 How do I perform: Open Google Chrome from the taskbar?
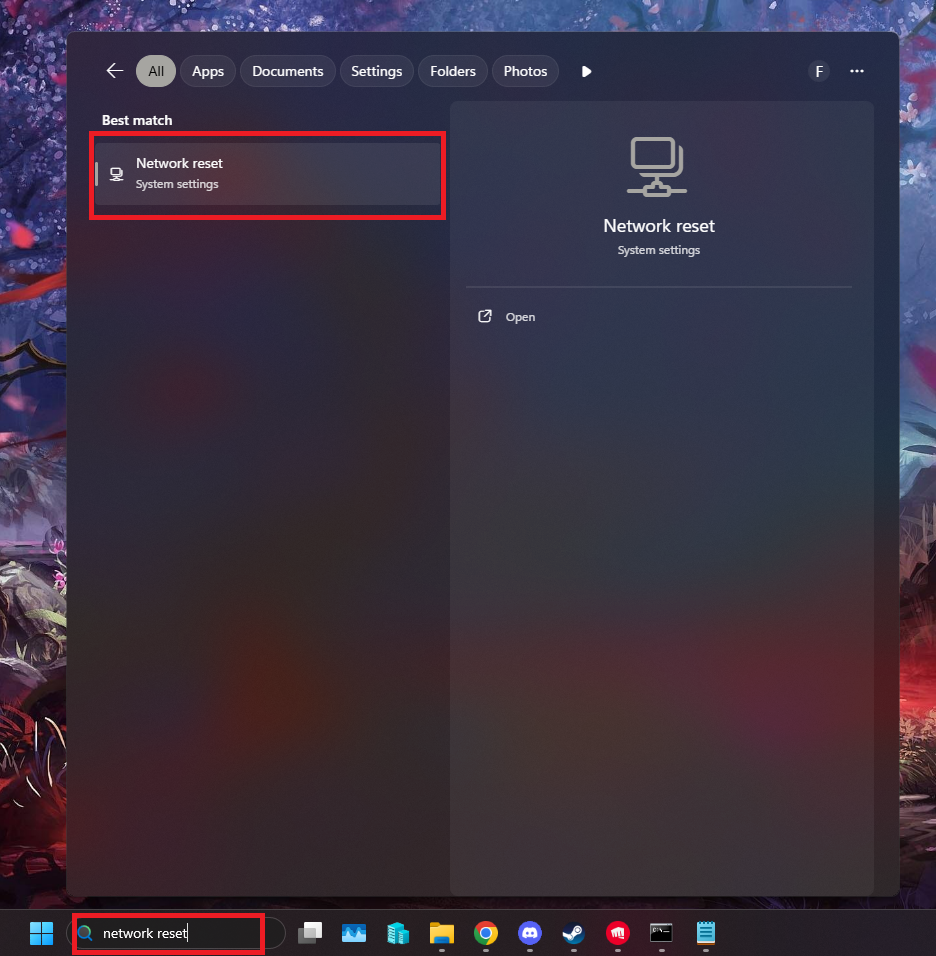click(486, 933)
